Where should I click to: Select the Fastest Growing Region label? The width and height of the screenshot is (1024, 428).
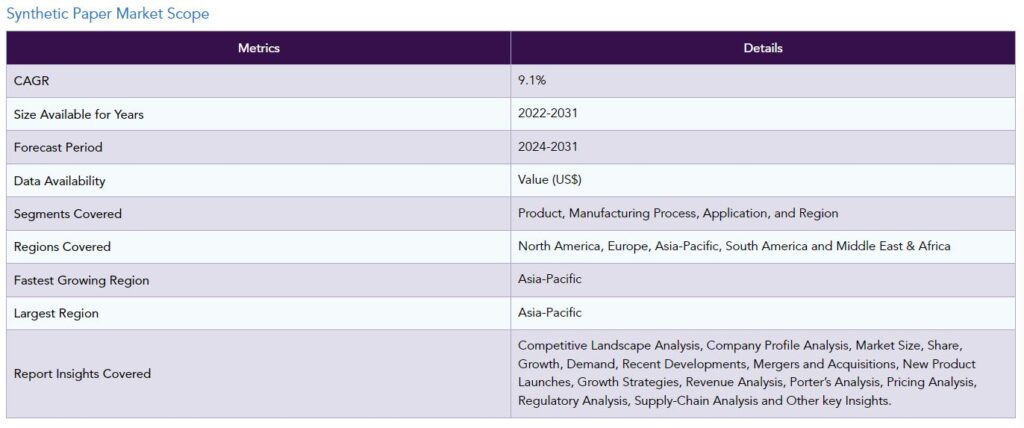(81, 280)
